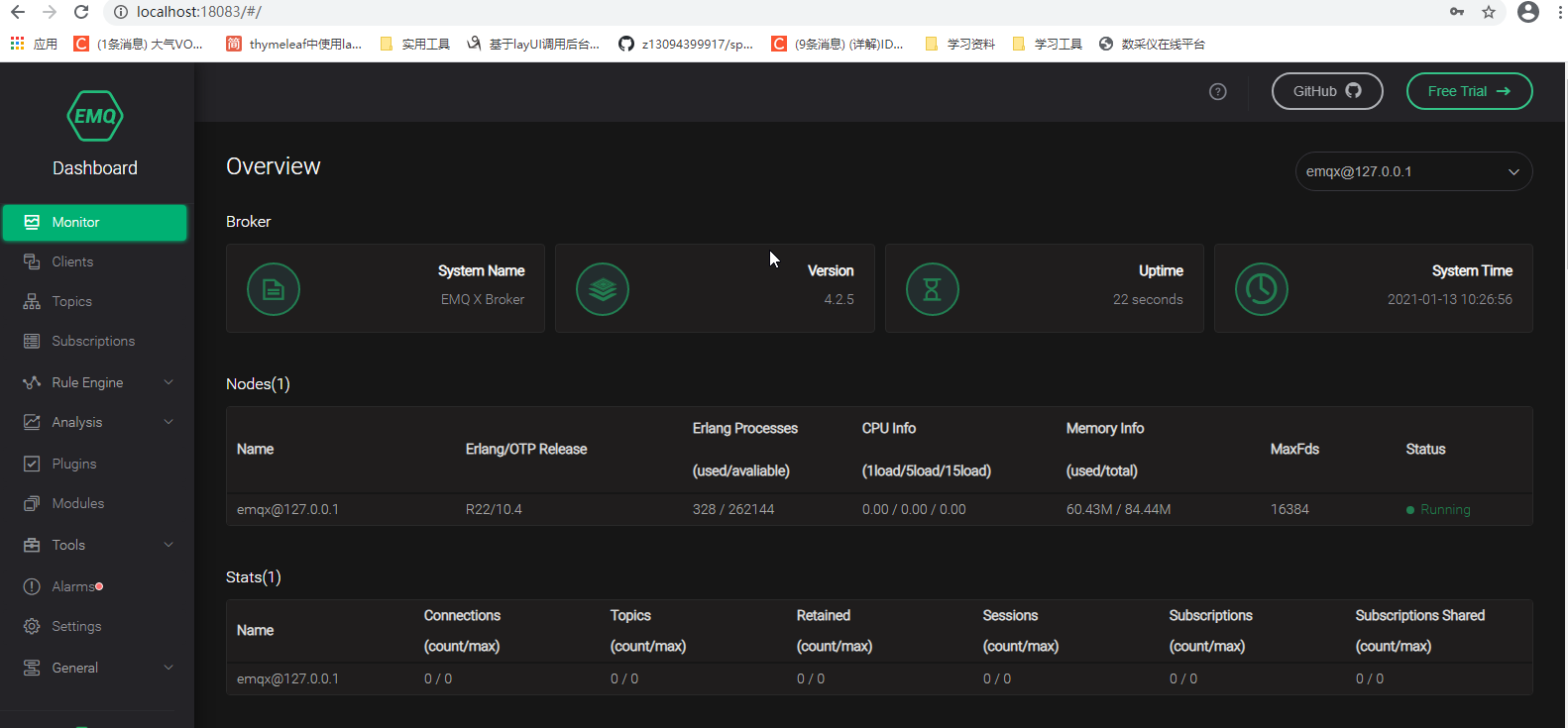Open the 应用 apps bookmark
Viewport: 1568px width, 728px height.
pyautogui.click(x=34, y=44)
